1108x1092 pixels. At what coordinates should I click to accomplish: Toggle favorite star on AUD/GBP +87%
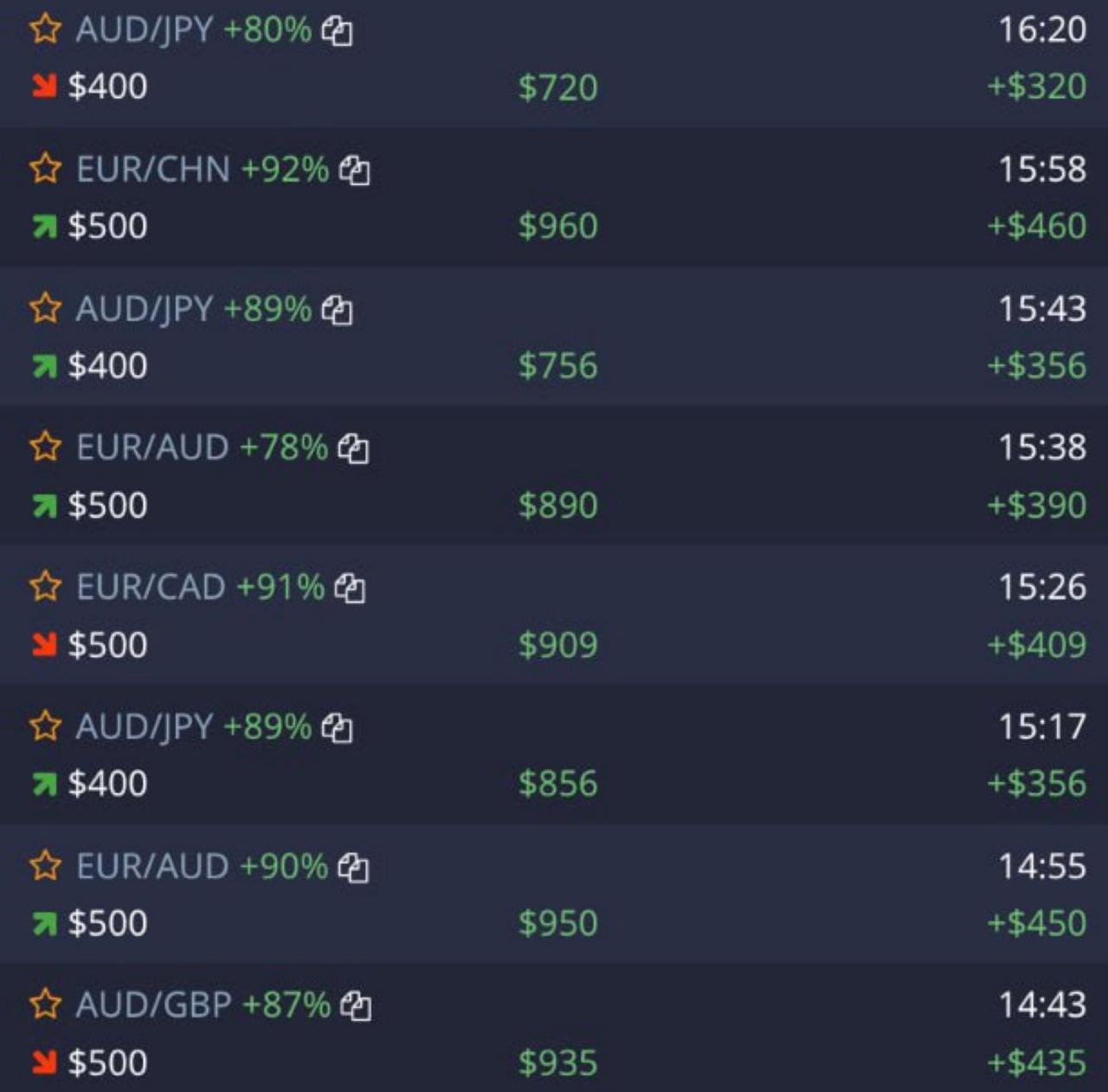tap(45, 1005)
